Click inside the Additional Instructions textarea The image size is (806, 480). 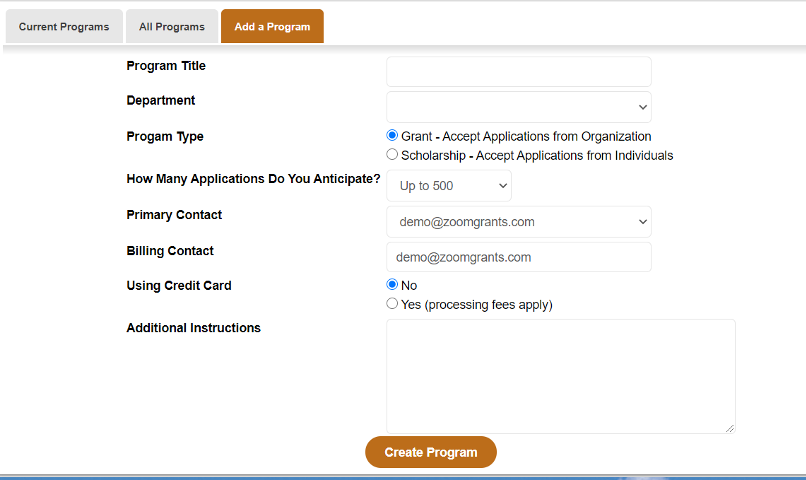coord(561,376)
